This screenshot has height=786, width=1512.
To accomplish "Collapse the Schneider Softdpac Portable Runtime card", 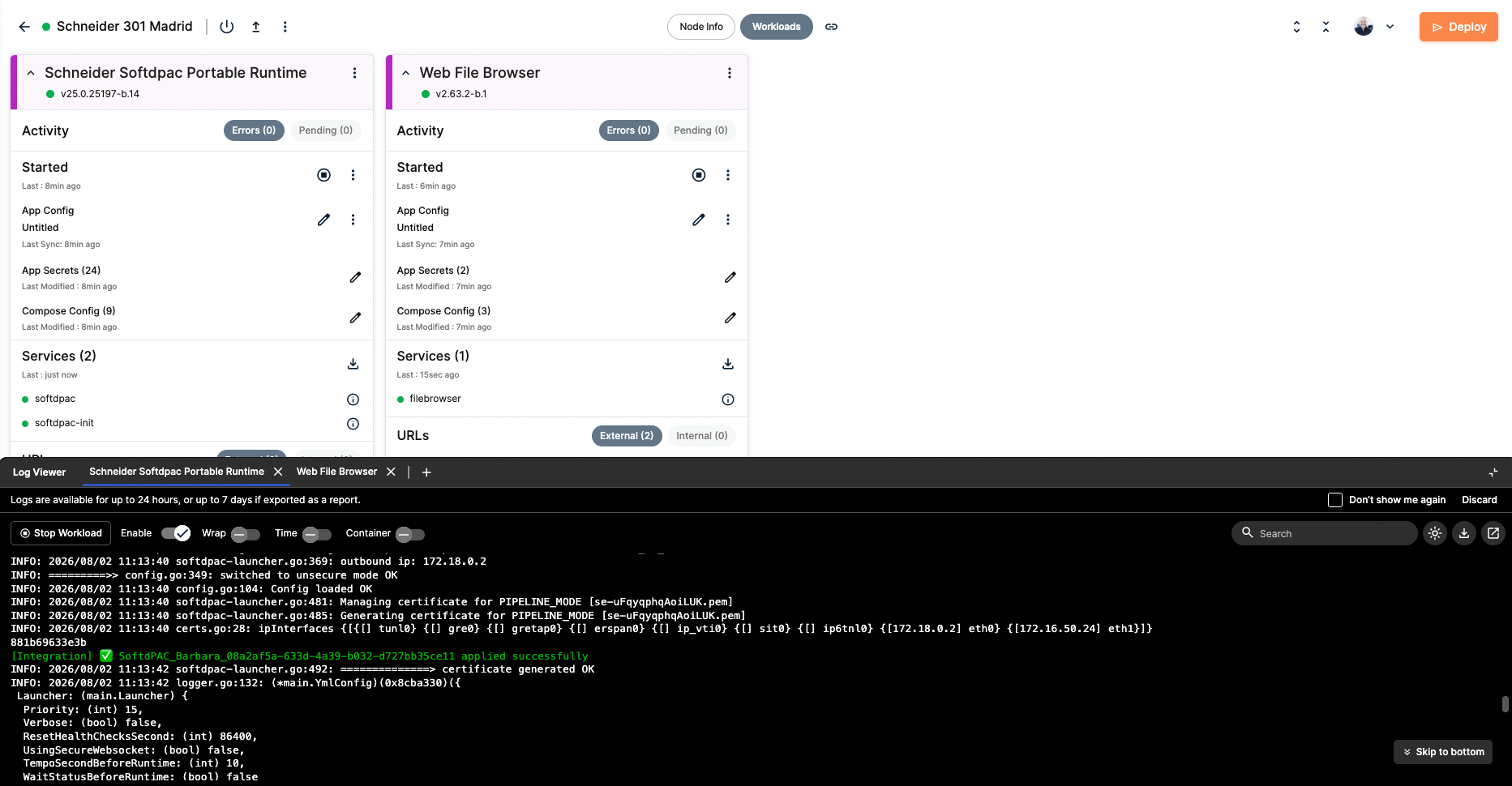I will [31, 73].
